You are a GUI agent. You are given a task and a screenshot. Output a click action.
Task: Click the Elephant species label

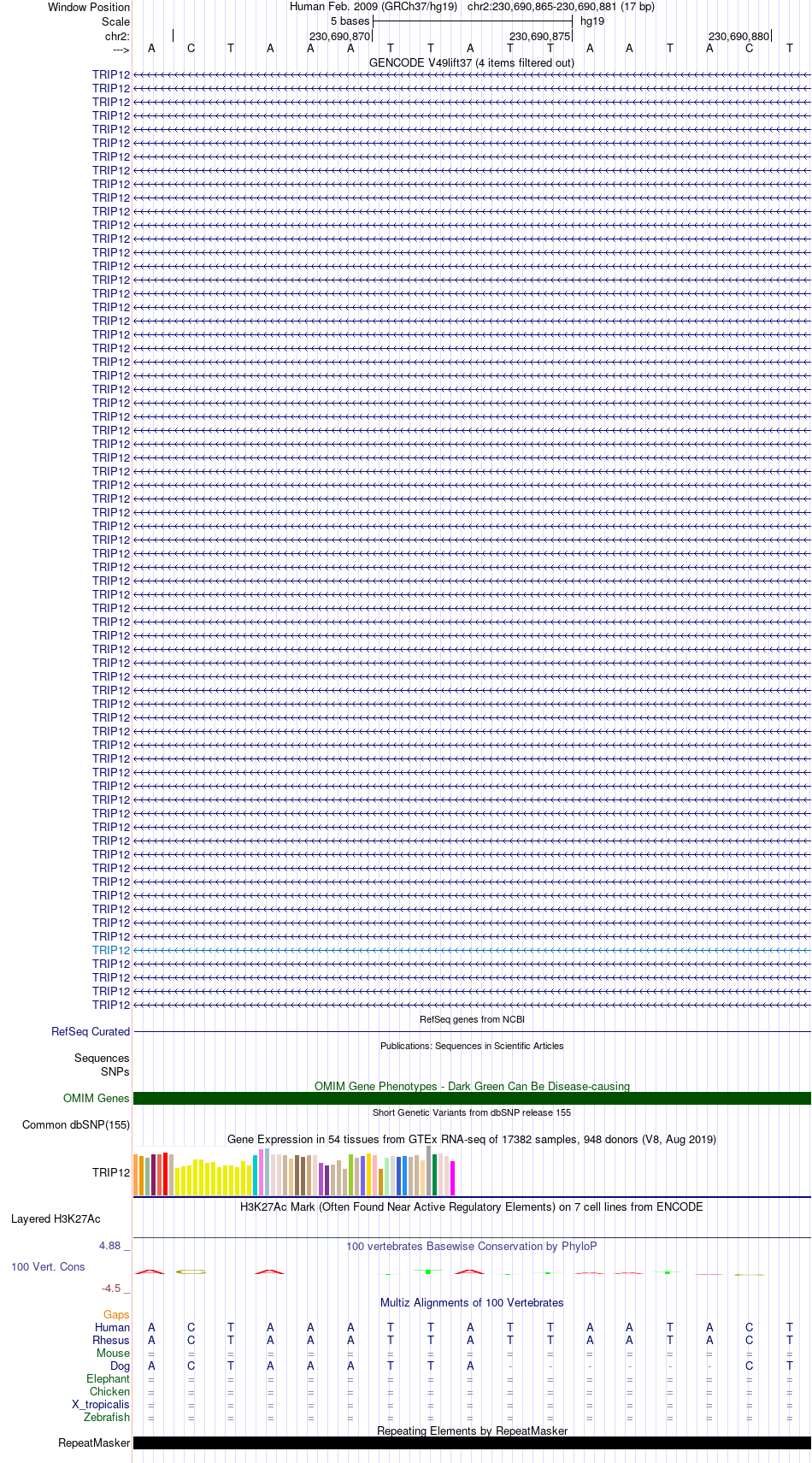coord(109,1379)
